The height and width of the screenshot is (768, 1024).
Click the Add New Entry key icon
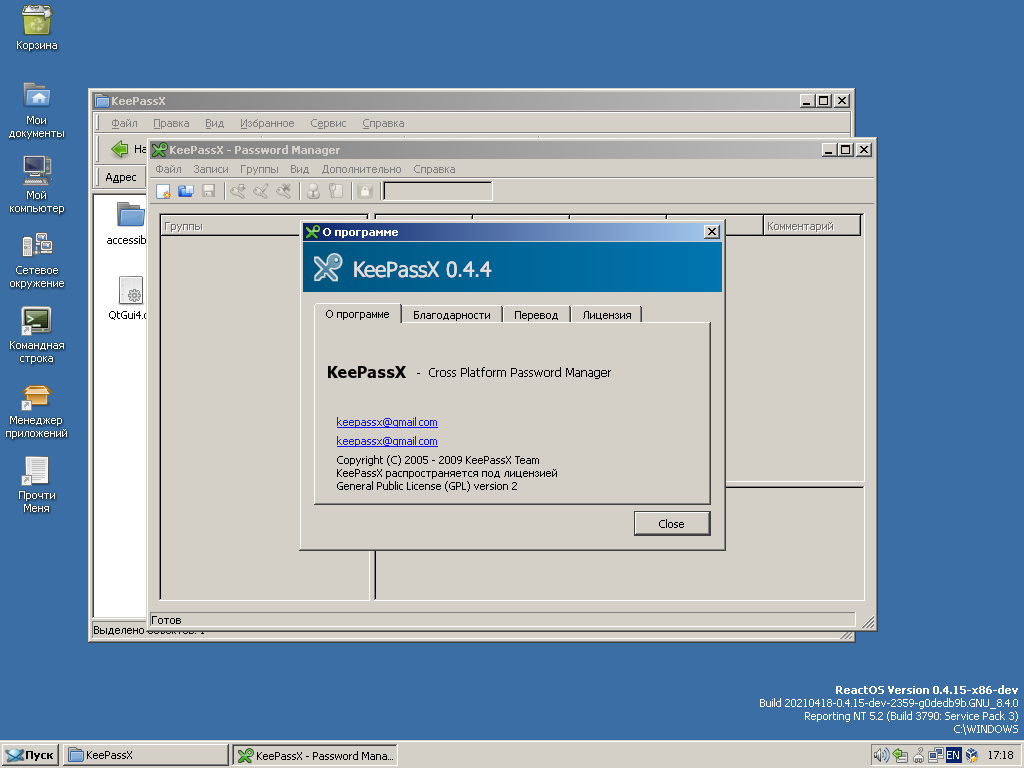click(238, 191)
